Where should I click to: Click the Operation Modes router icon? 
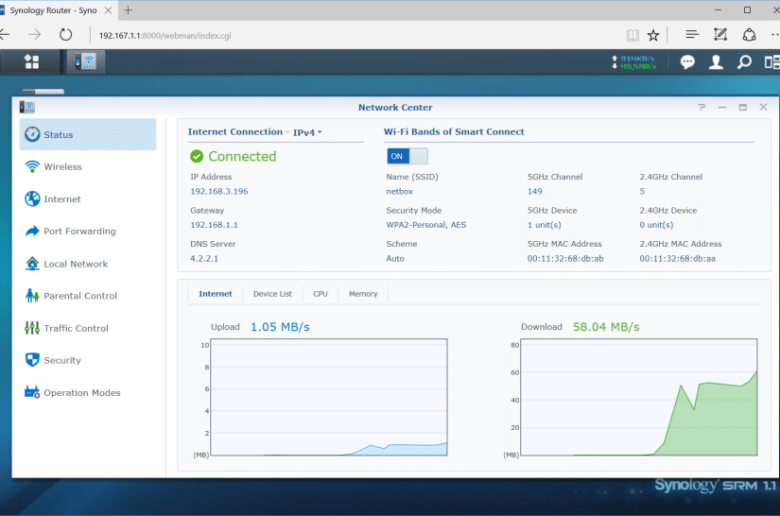click(32, 392)
